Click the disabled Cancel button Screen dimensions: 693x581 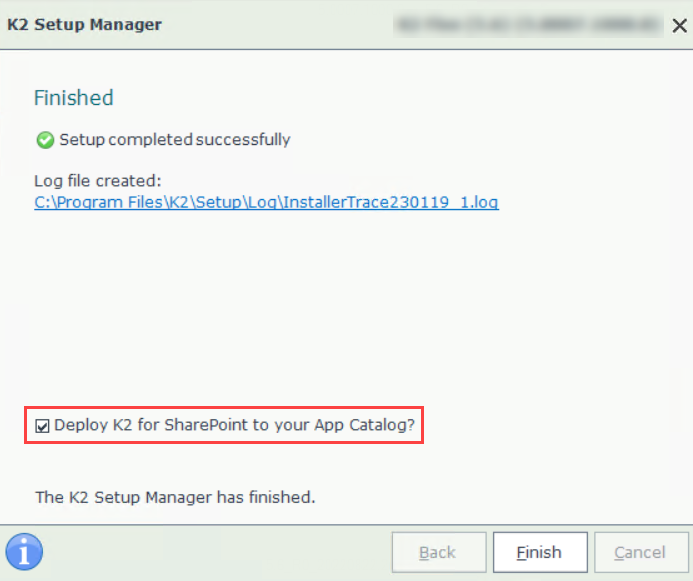(640, 552)
